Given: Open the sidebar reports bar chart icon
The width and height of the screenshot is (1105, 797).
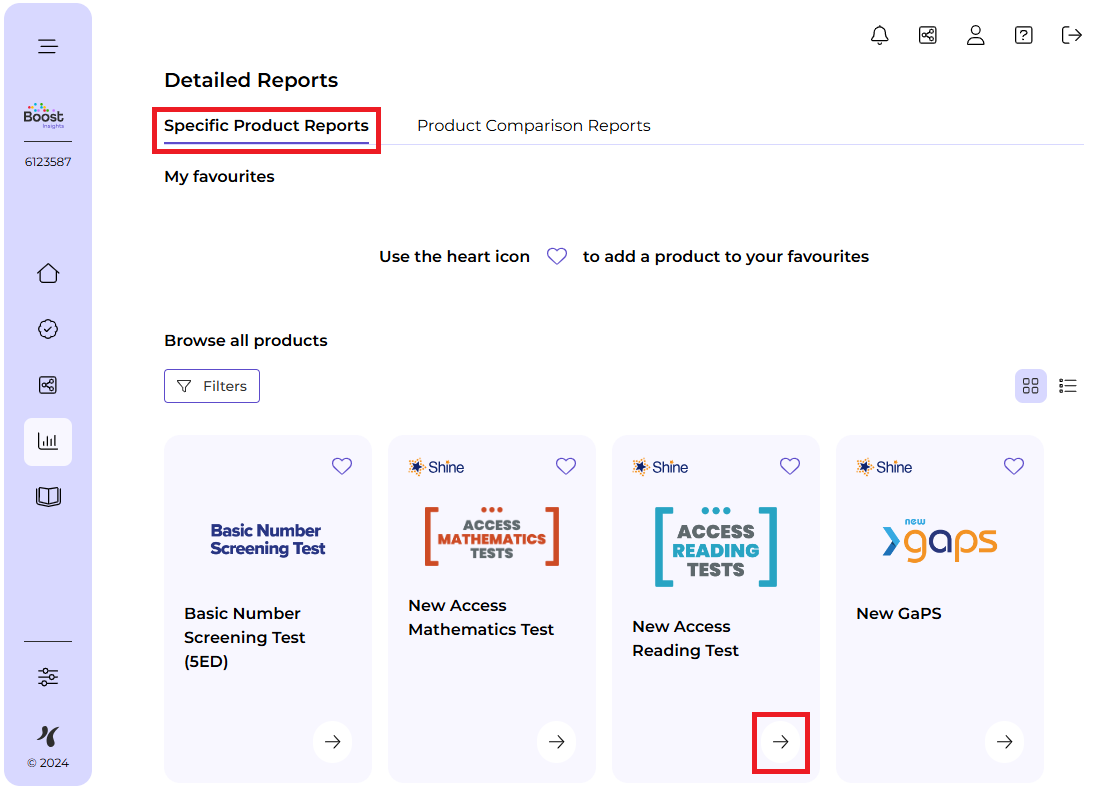Looking at the screenshot, I should click(48, 441).
